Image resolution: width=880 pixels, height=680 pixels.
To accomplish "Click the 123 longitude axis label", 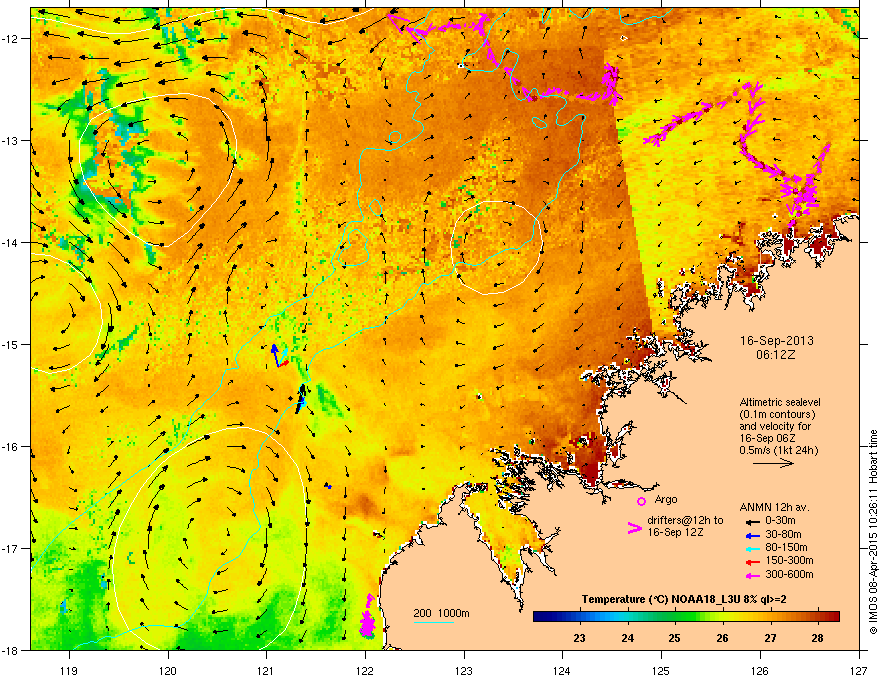I will (x=464, y=670).
